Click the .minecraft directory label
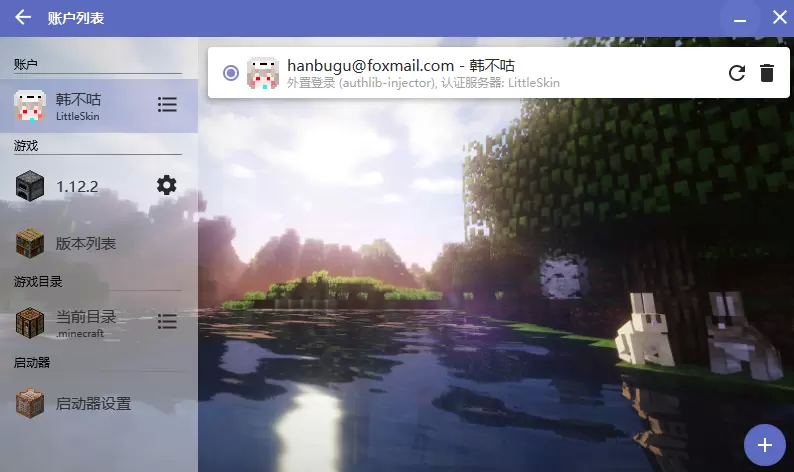The height and width of the screenshot is (472, 794). 80,333
